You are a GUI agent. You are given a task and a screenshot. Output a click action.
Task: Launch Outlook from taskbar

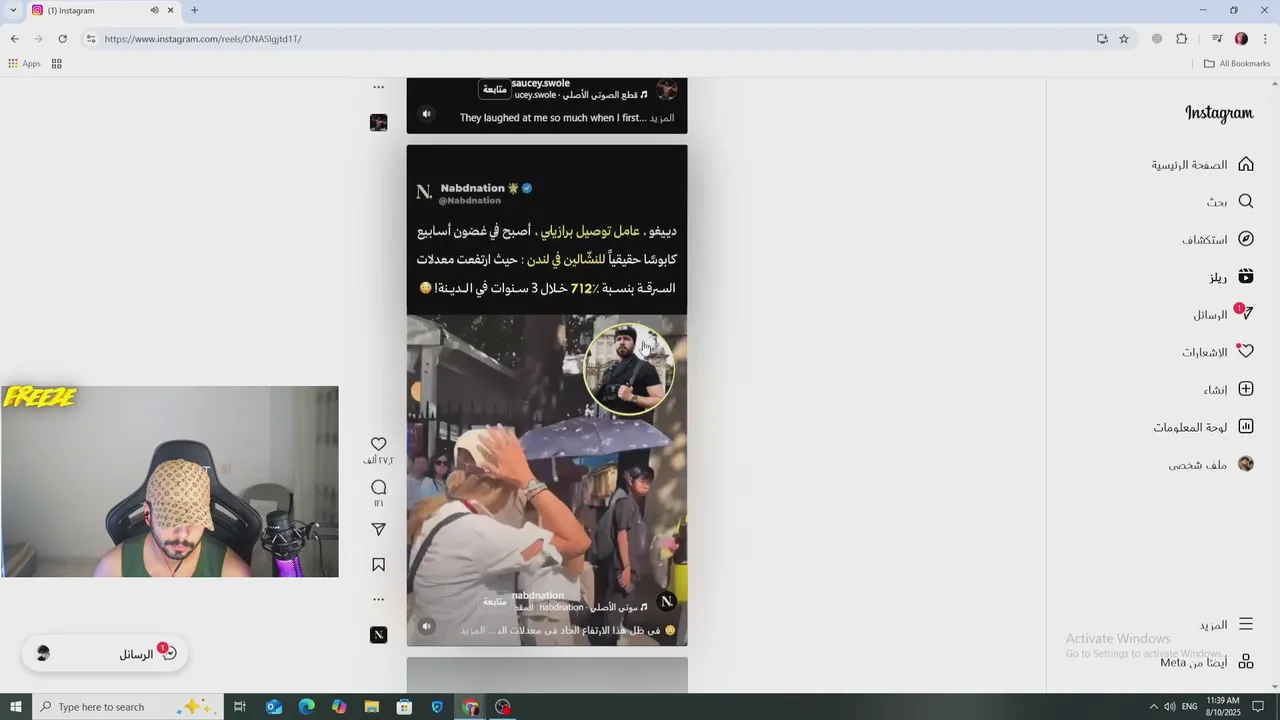click(274, 707)
